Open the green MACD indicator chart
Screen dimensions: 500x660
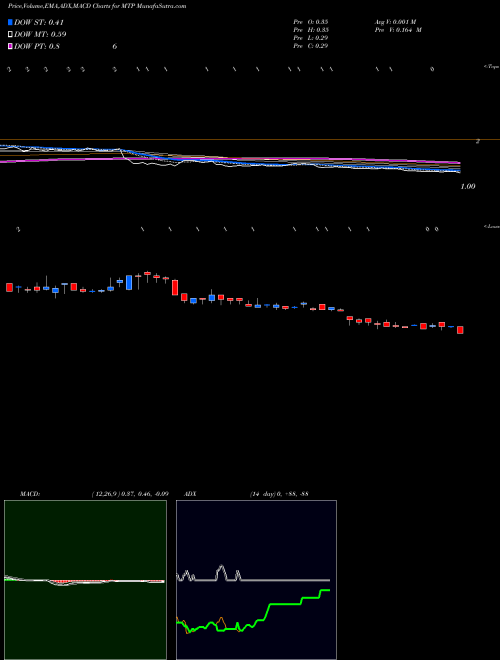coord(85,580)
